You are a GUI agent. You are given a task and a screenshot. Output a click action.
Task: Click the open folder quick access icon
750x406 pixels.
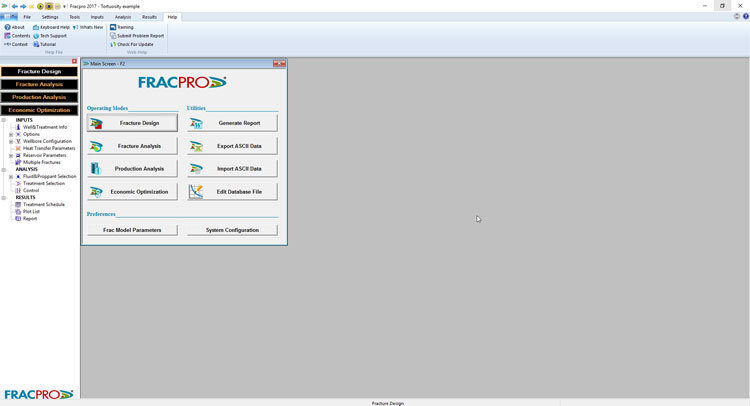(32, 6)
